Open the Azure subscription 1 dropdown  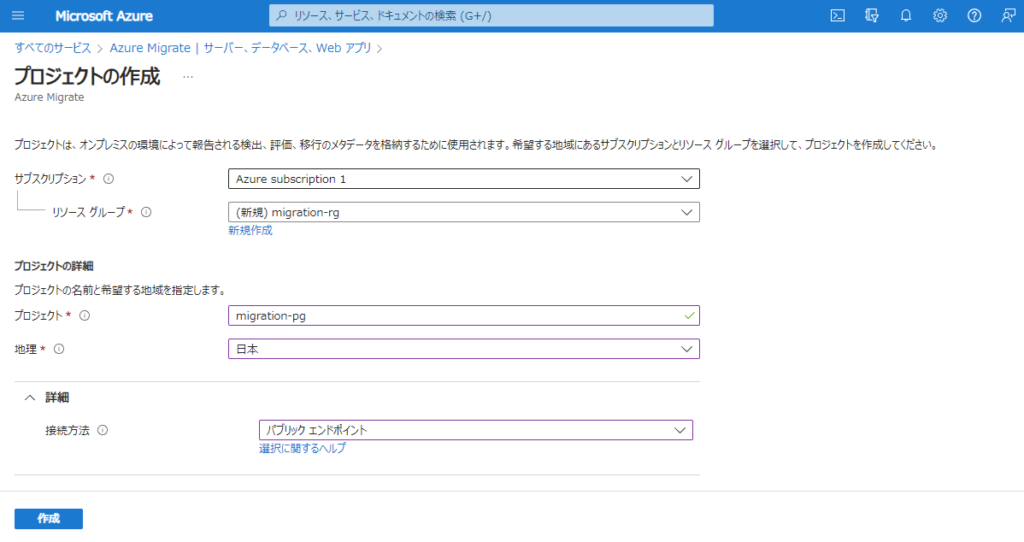pos(464,179)
